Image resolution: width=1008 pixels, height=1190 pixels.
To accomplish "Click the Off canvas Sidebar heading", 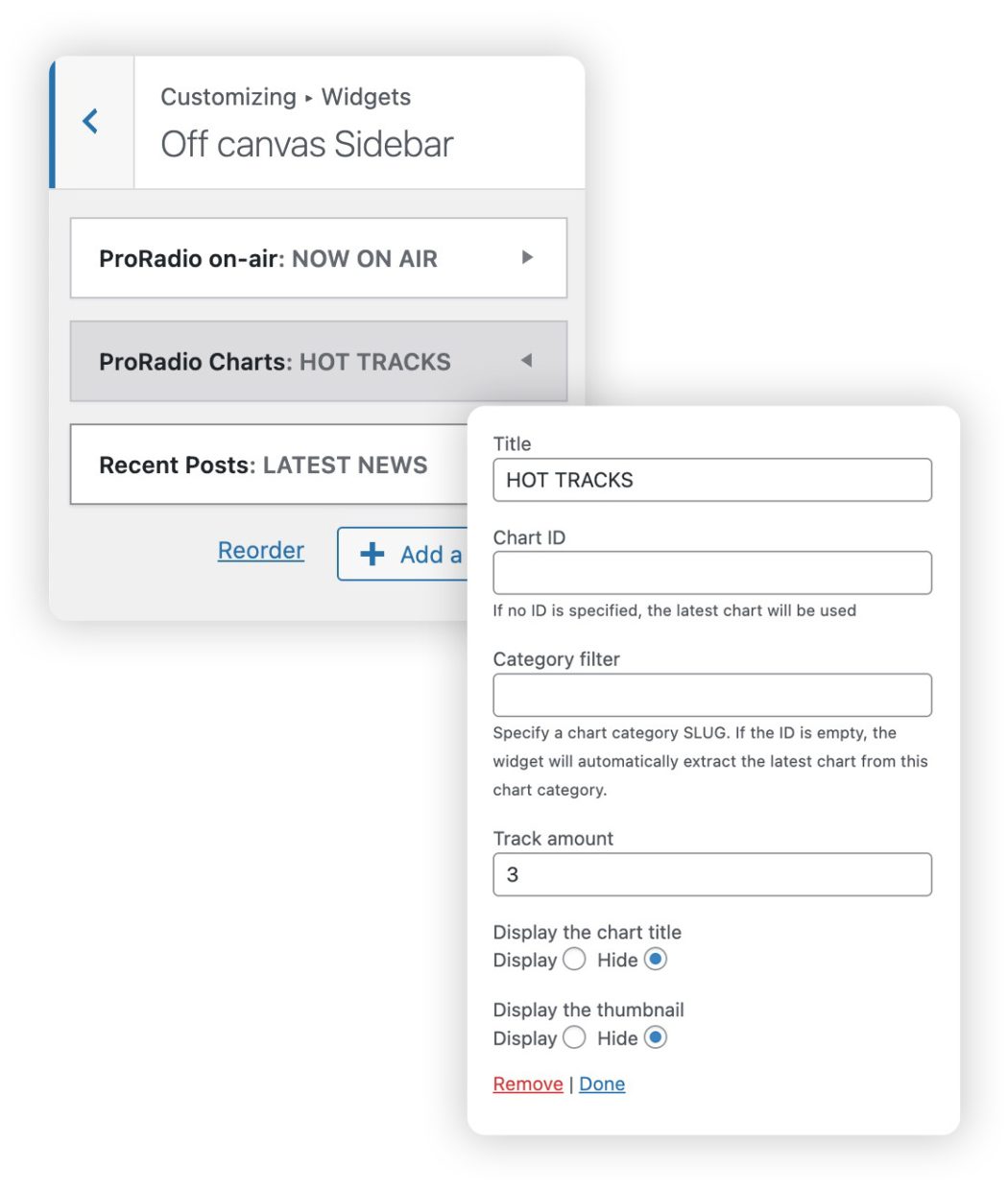I will click(x=307, y=145).
